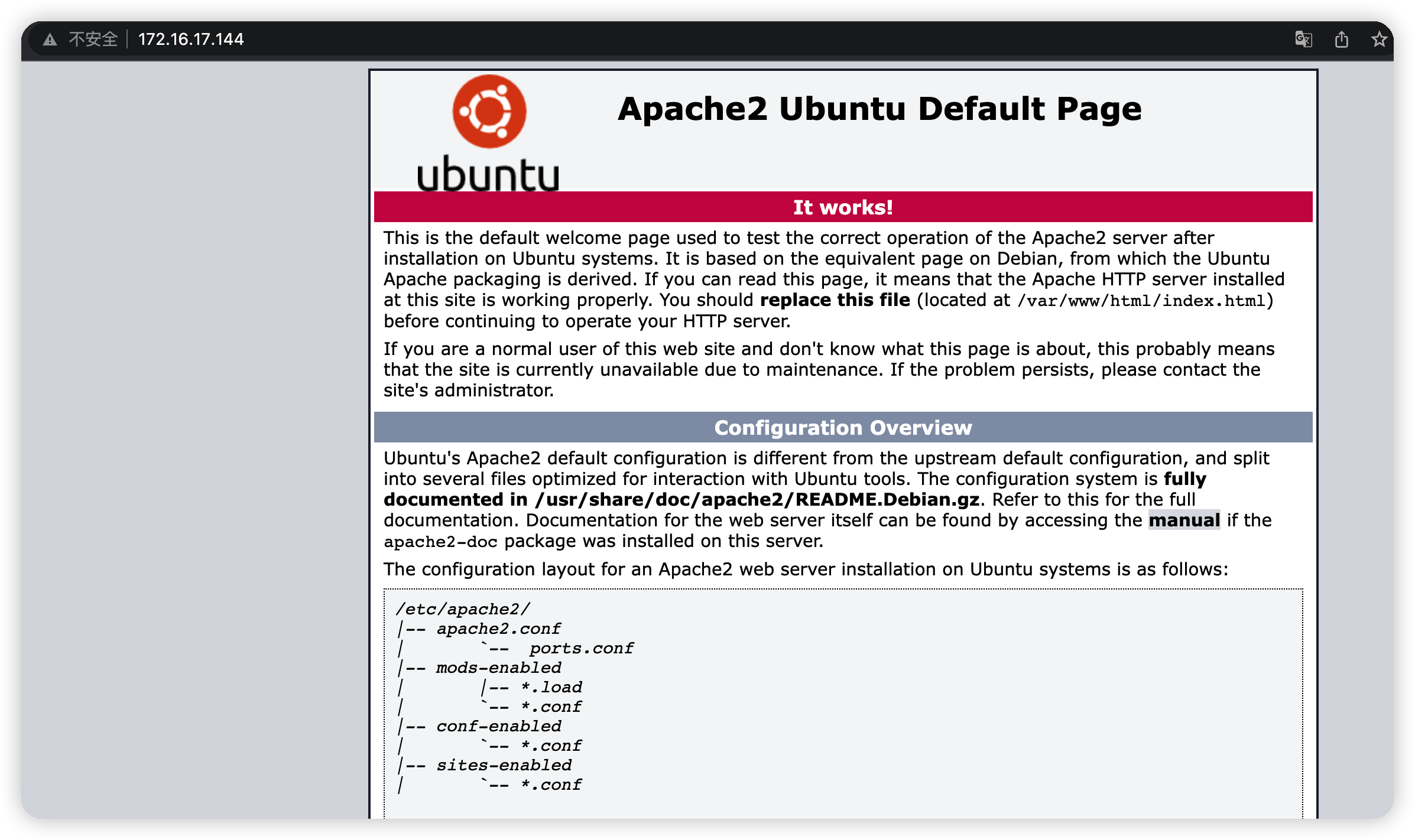The height and width of the screenshot is (840, 1415).
Task: Click the apache2-doc package name
Action: coord(440,542)
